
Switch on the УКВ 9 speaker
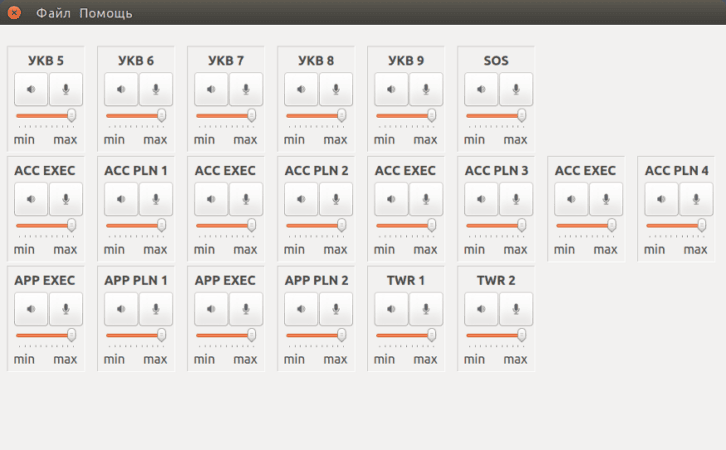coord(391,89)
